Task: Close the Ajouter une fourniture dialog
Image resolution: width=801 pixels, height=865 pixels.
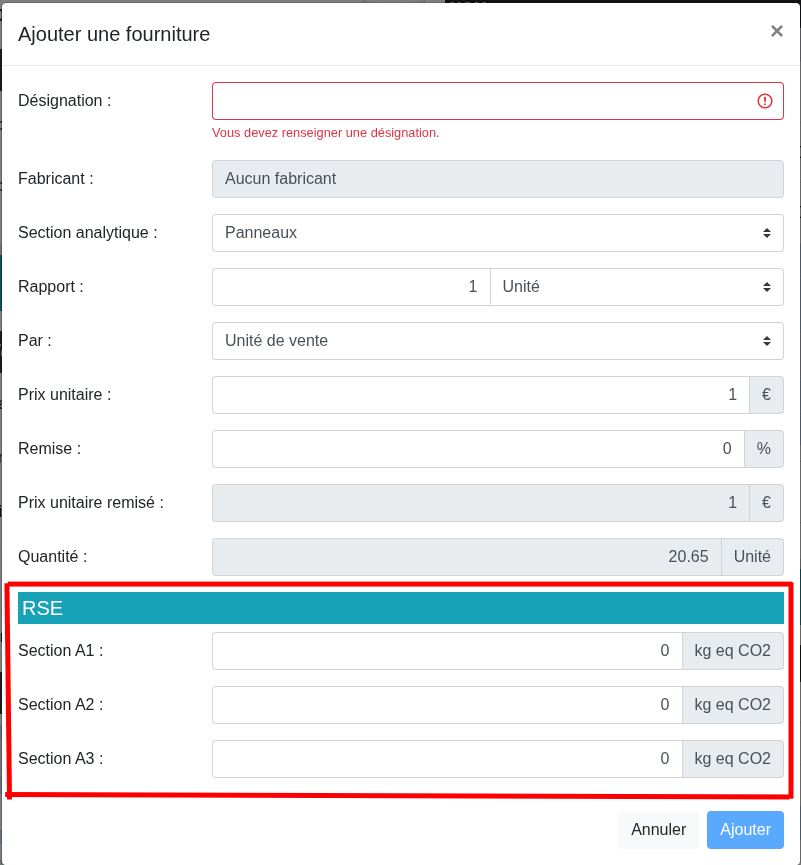Action: 776,31
